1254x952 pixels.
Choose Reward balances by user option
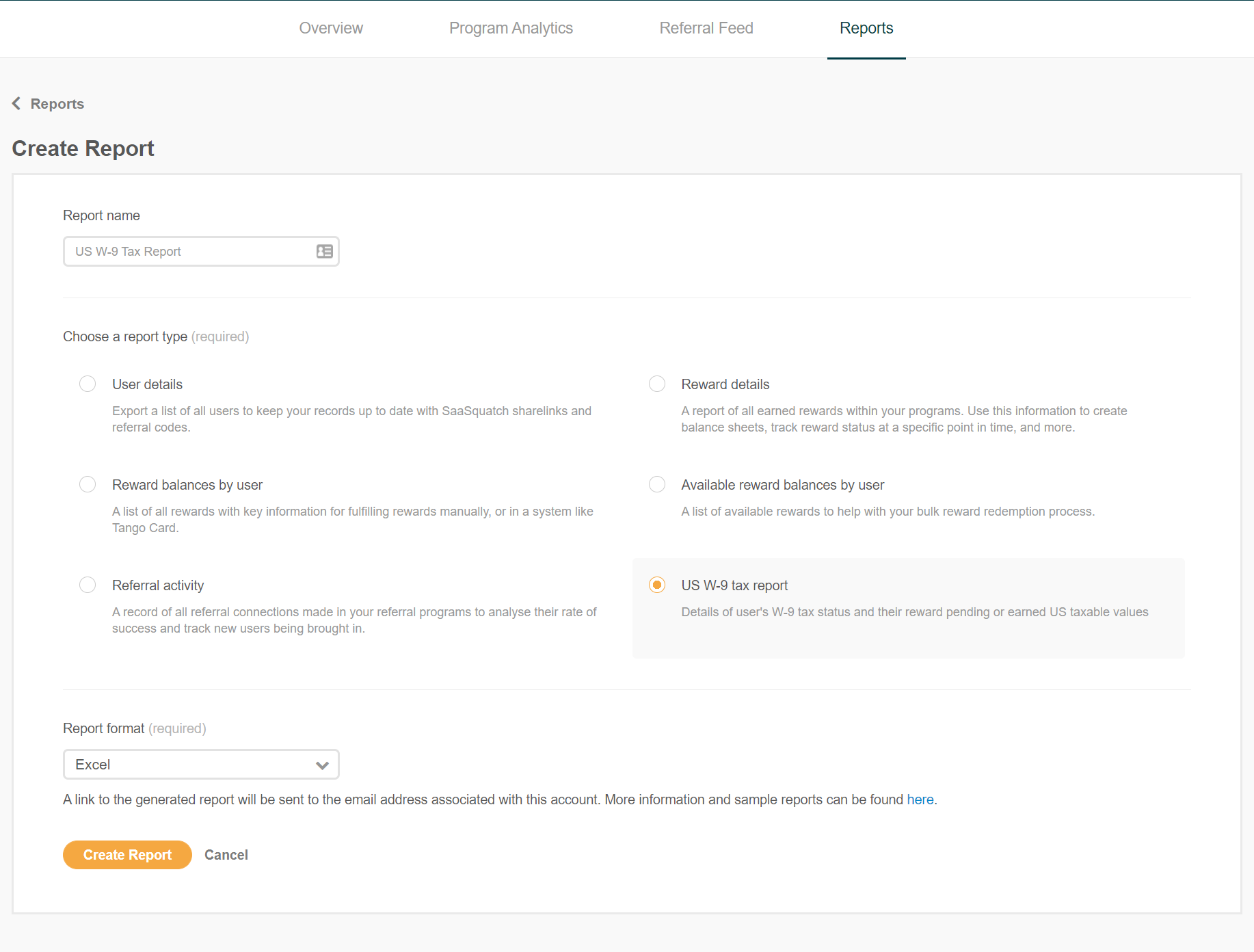click(x=88, y=484)
